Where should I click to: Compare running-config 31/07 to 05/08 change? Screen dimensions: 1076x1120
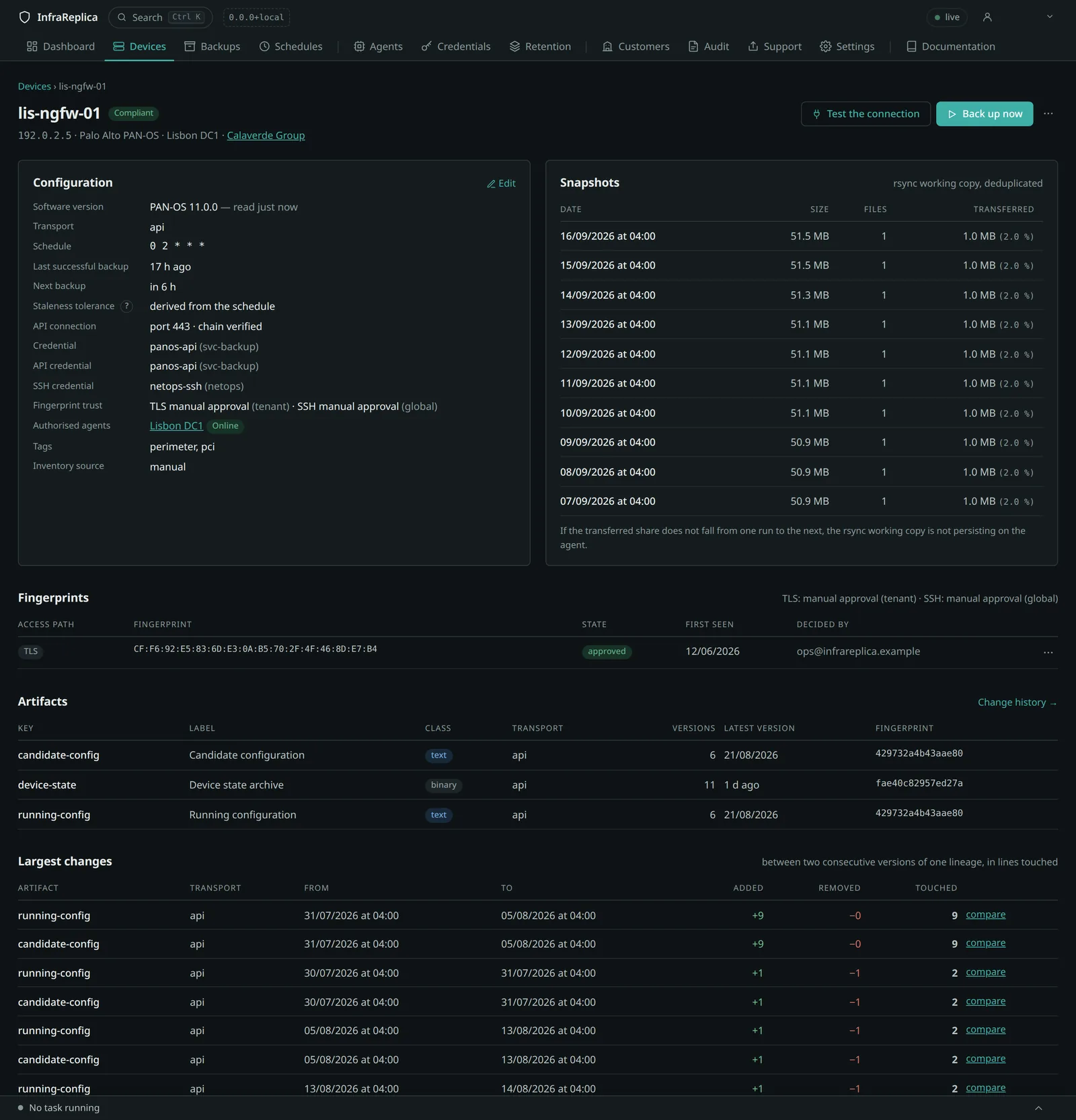point(986,914)
